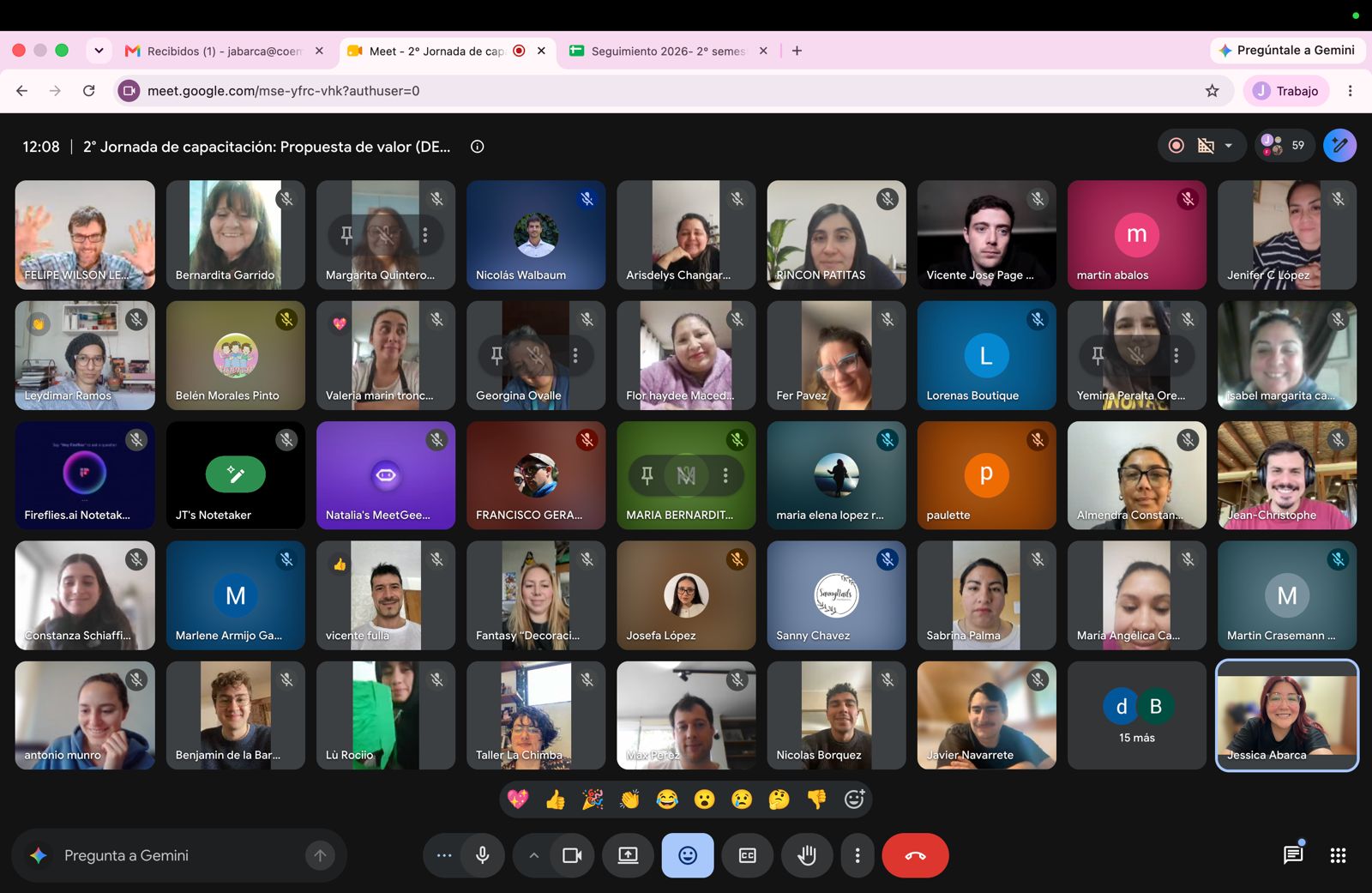Toggle closed captions

pyautogui.click(x=748, y=855)
